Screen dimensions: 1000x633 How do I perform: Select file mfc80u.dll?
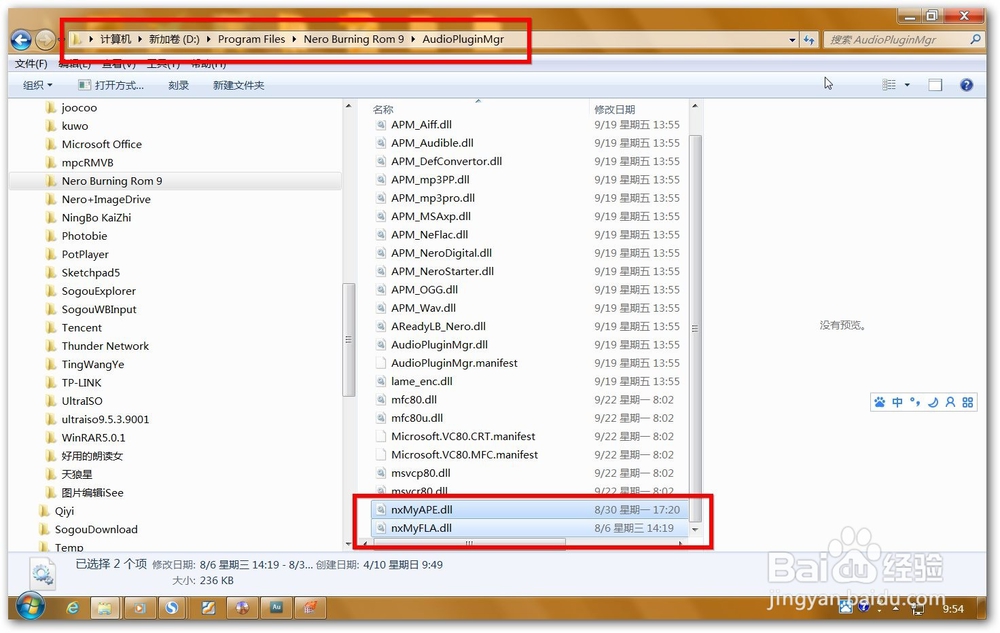[x=417, y=418]
